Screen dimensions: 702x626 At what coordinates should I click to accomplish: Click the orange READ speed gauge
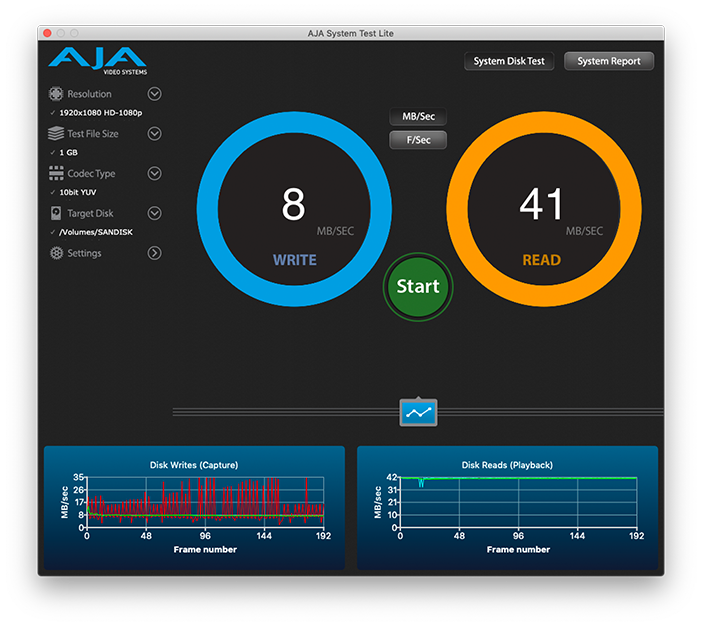click(544, 209)
